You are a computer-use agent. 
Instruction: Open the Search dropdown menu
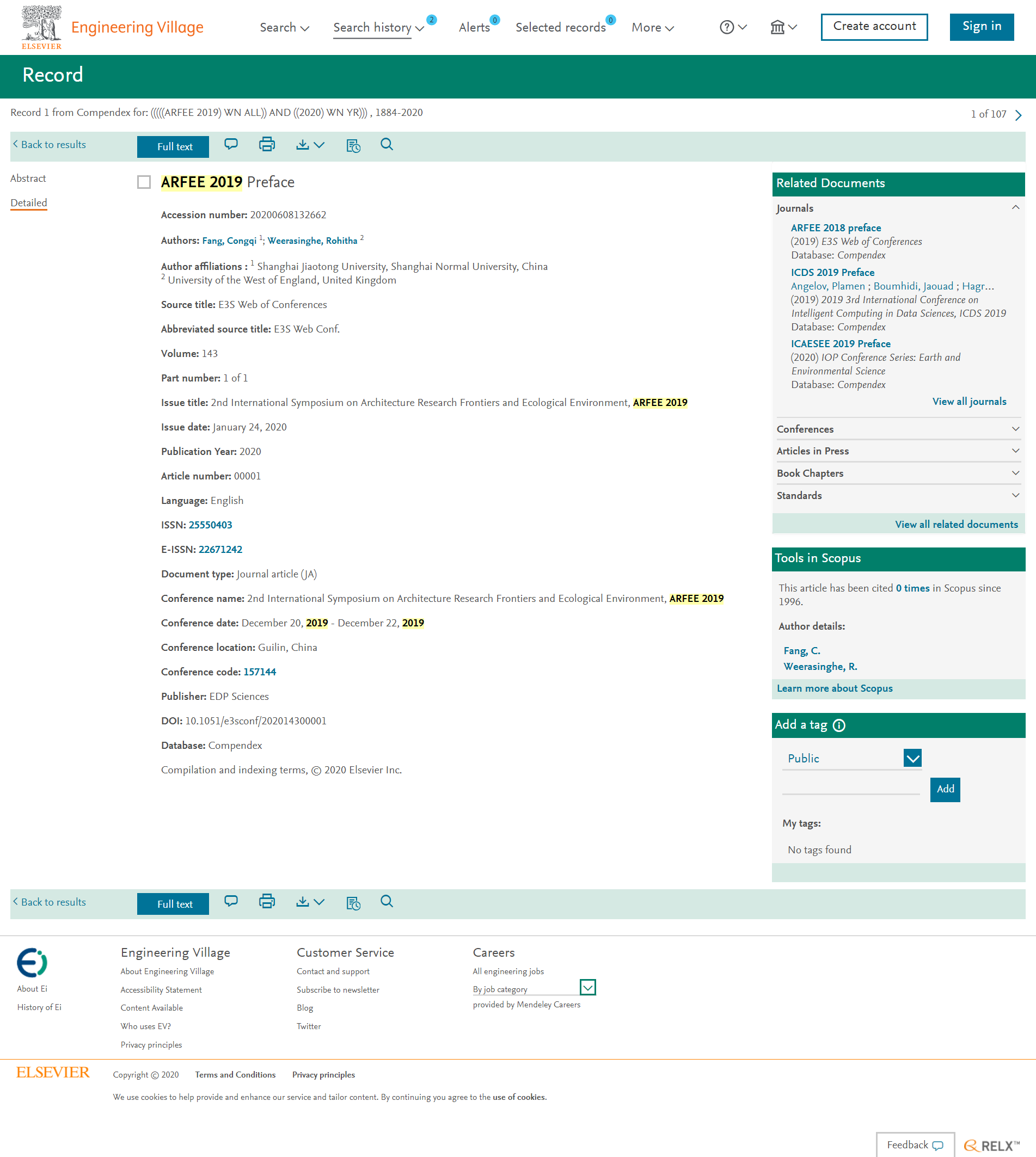(x=285, y=27)
